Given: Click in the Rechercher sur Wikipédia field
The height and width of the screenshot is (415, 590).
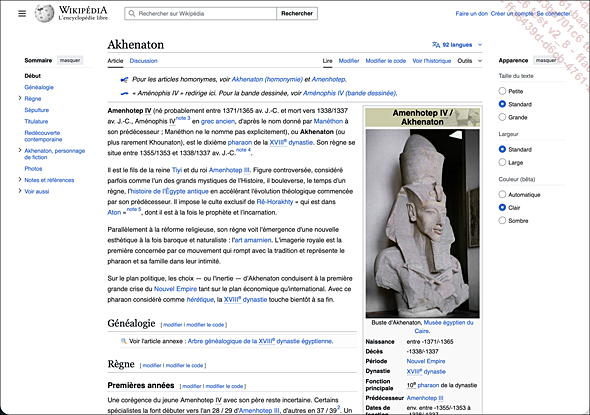Looking at the screenshot, I should (201, 14).
